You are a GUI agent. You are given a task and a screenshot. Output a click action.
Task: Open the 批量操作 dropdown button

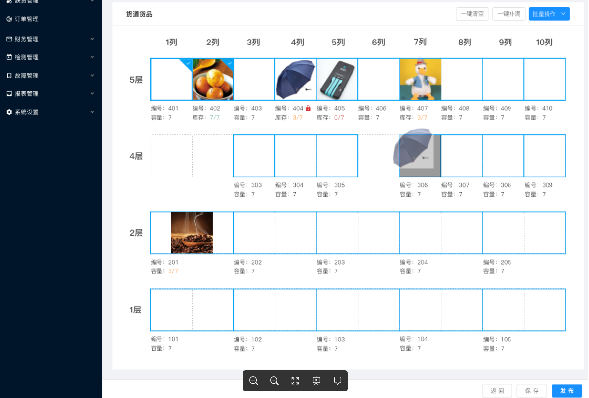coord(549,14)
